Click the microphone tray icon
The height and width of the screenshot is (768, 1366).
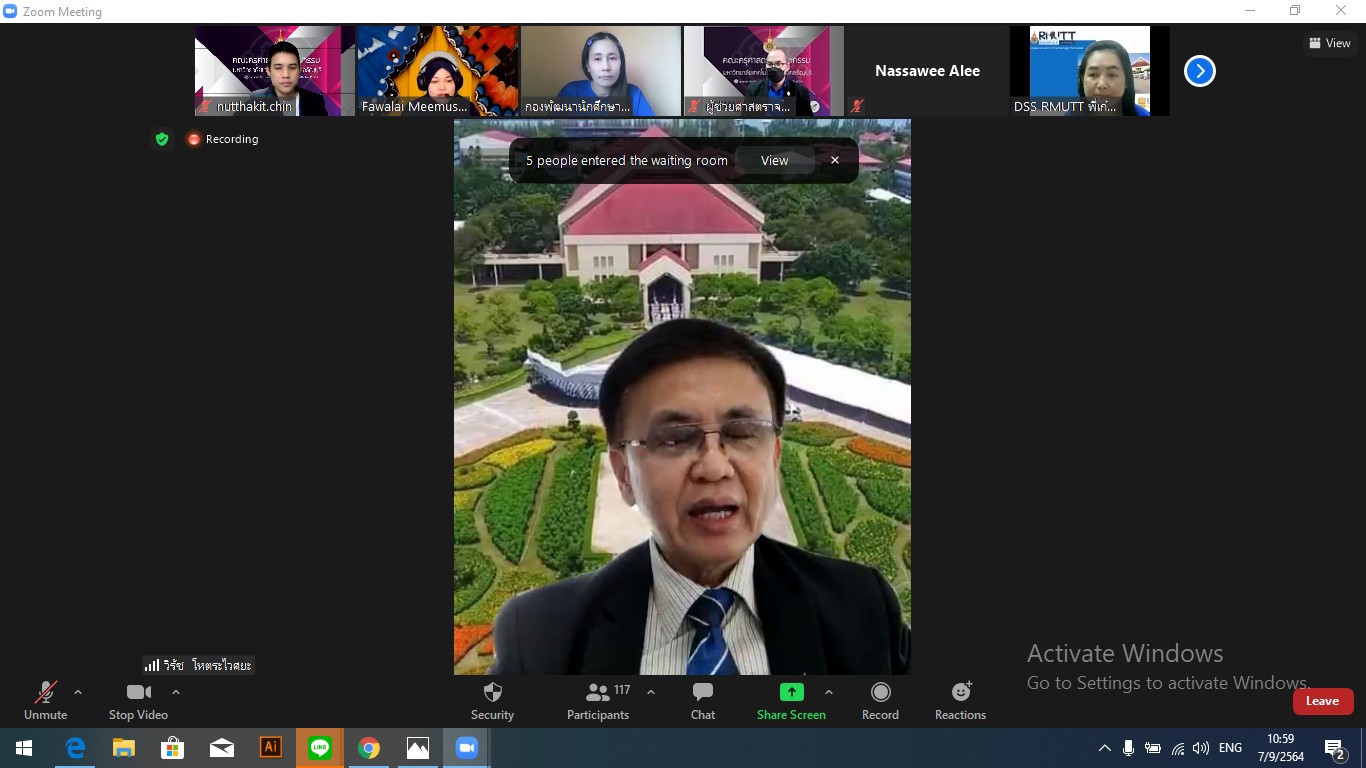click(1128, 748)
